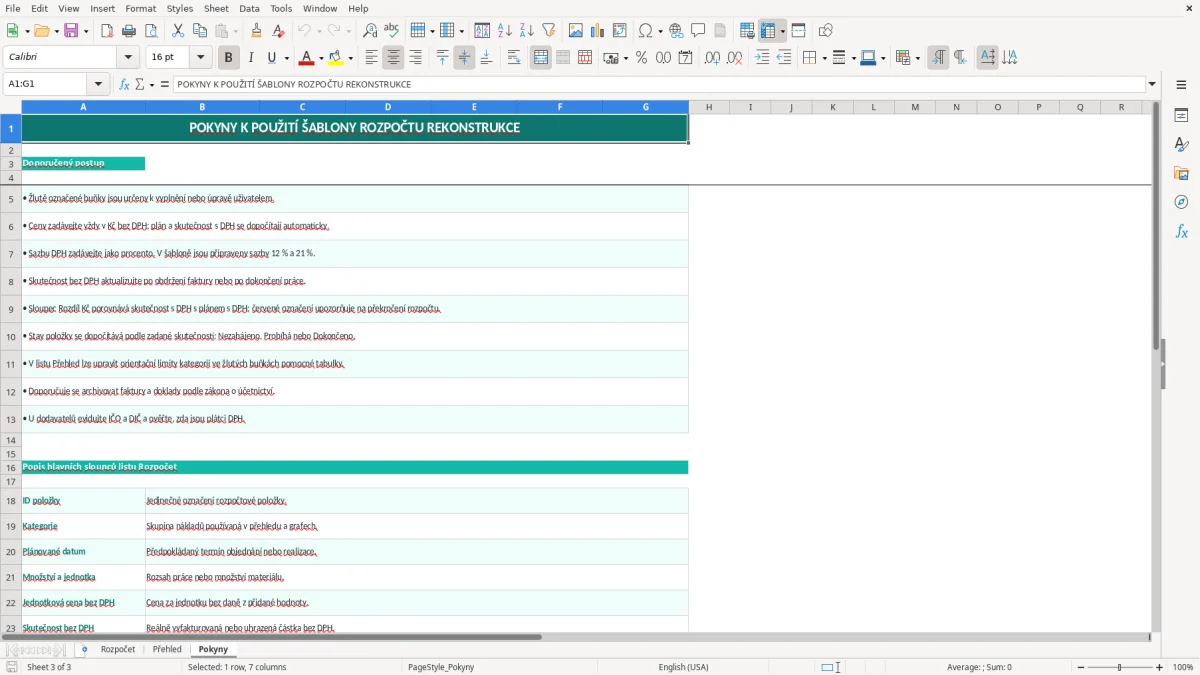
Task: Toggle Italic formatting
Action: 251,58
